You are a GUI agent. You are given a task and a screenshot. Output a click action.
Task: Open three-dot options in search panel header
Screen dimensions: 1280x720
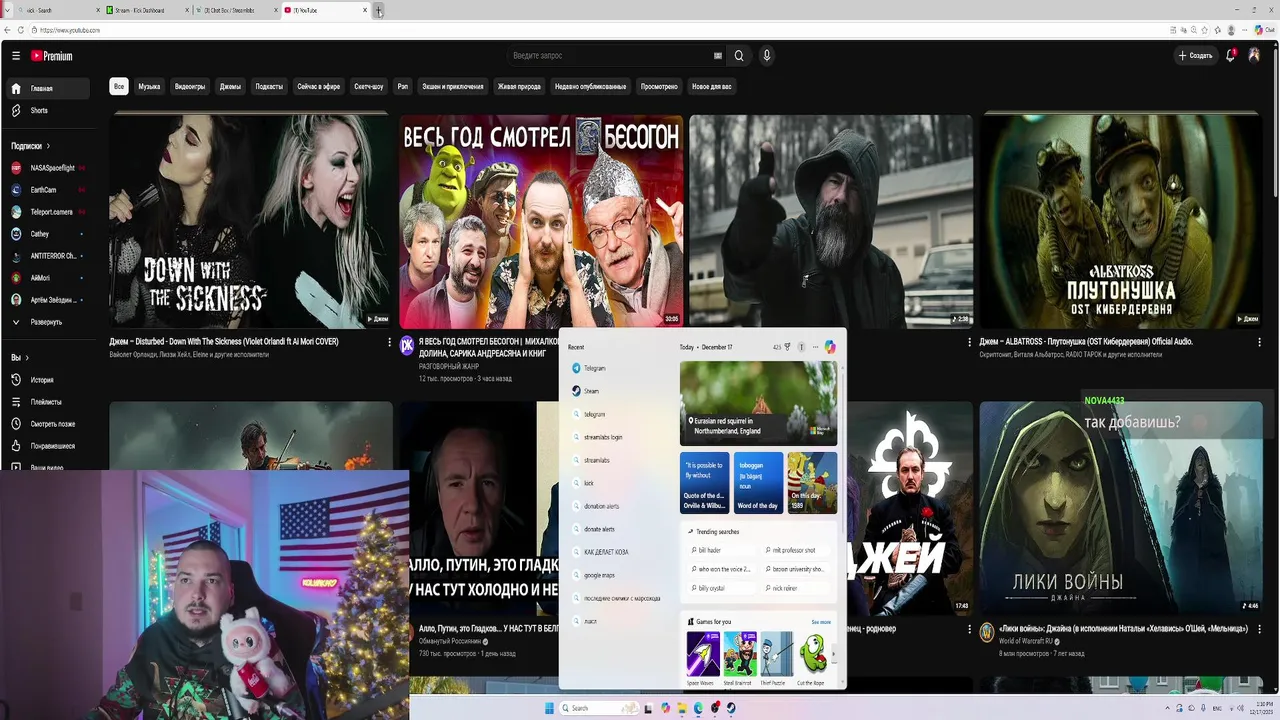point(815,347)
